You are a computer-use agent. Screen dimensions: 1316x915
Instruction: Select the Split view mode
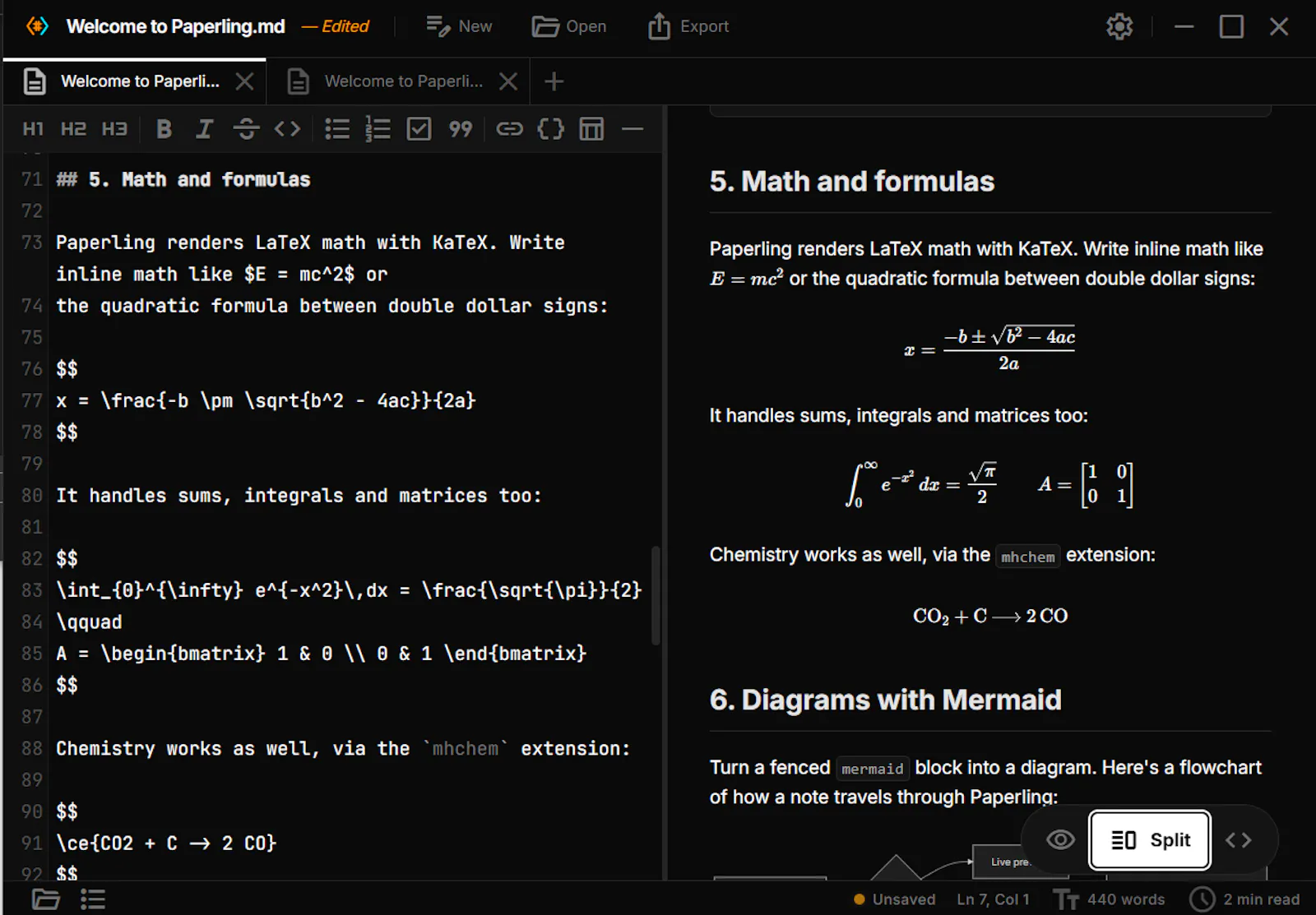click(x=1150, y=840)
